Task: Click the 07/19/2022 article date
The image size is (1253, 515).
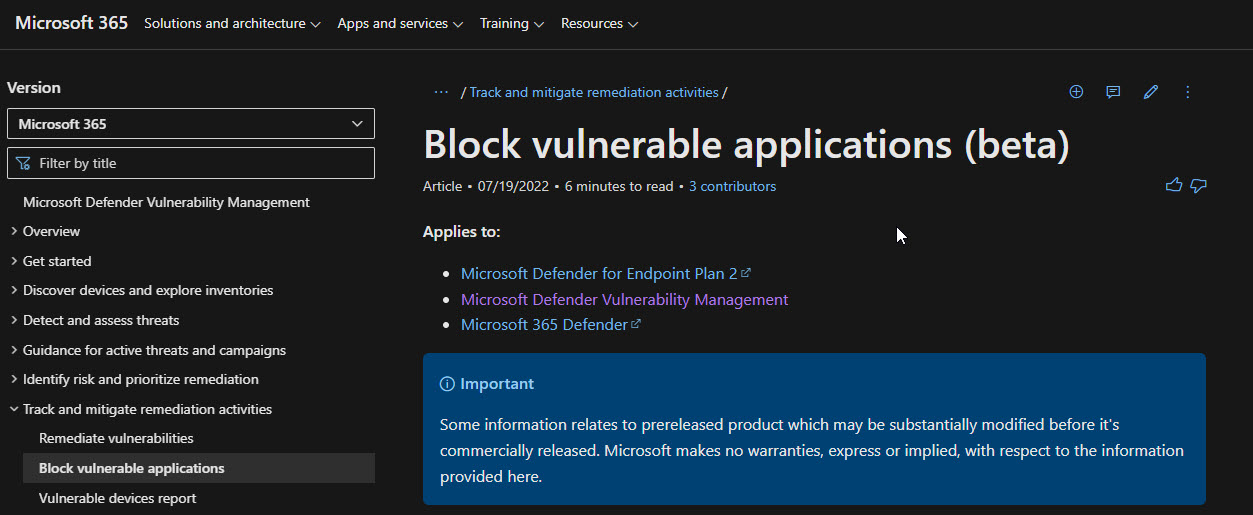Action: 513,186
